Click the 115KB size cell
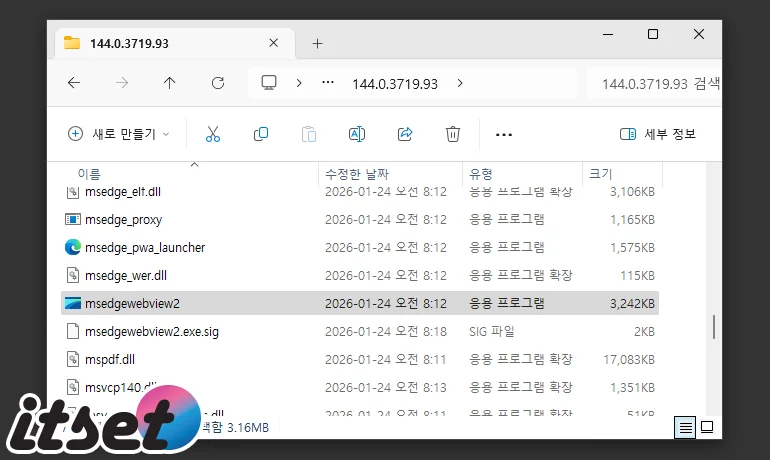 (x=637, y=276)
